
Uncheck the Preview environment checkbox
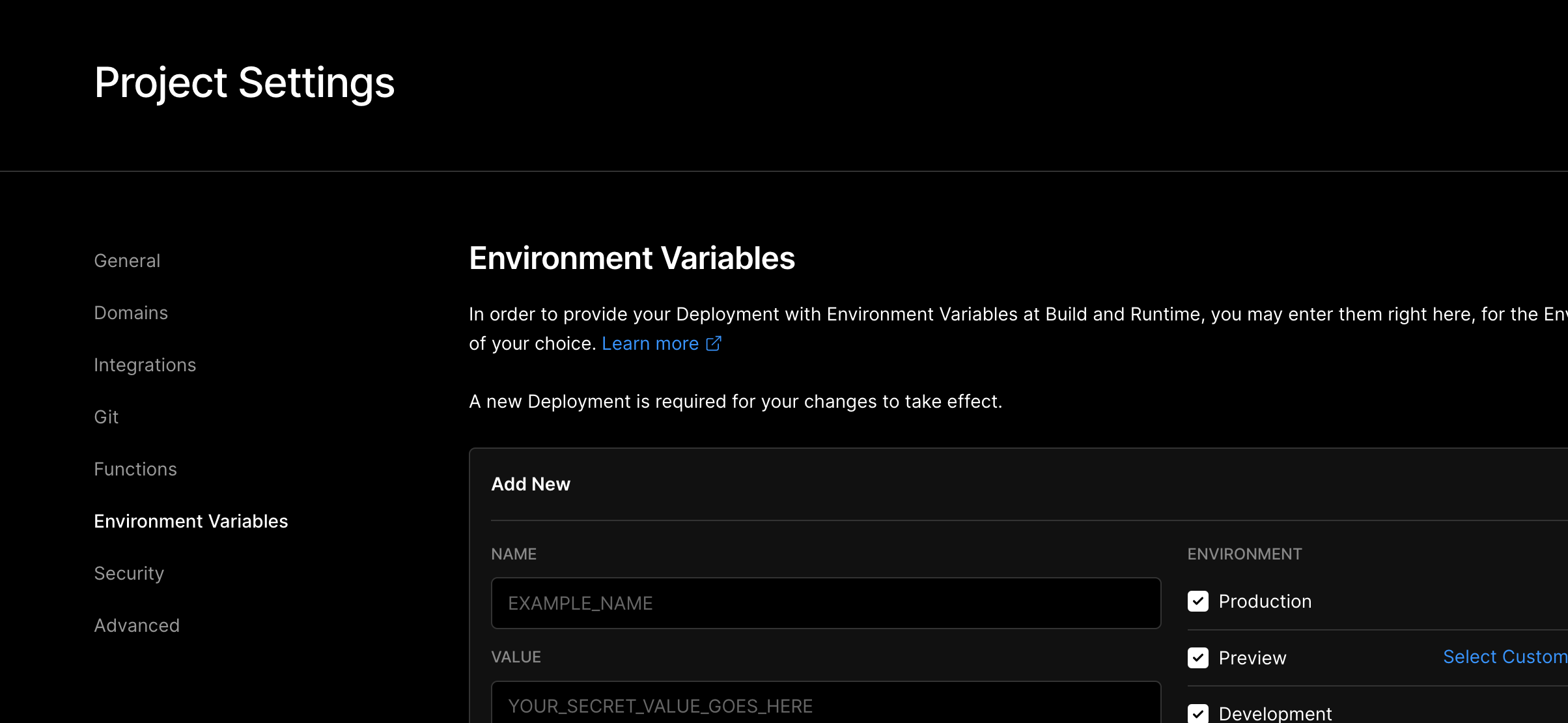point(1197,658)
